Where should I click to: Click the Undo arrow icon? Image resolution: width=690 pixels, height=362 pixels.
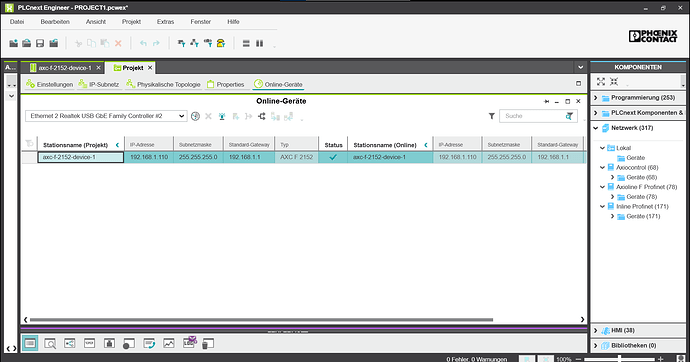pos(143,43)
